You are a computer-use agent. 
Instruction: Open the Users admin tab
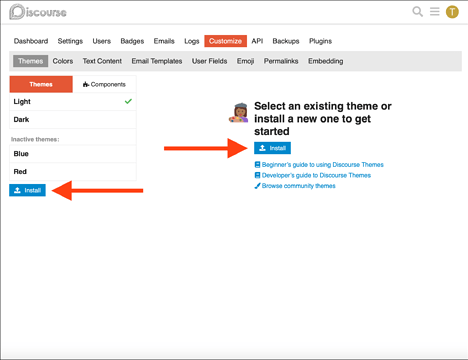pyautogui.click(x=102, y=41)
